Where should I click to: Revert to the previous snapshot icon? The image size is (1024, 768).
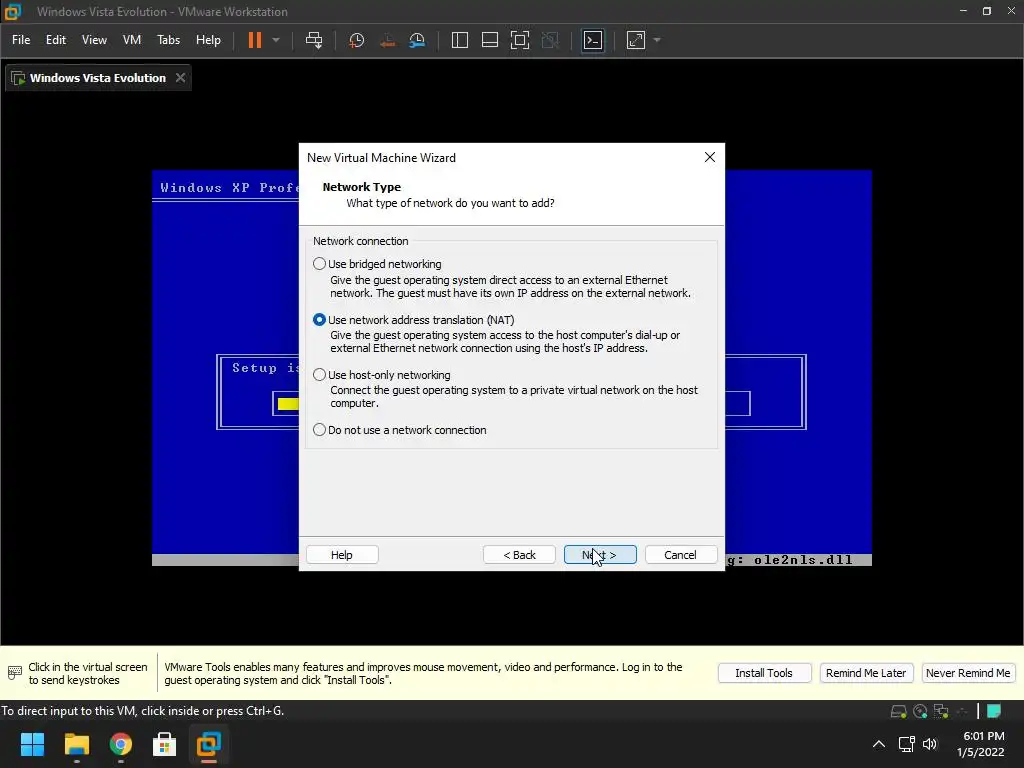387,40
